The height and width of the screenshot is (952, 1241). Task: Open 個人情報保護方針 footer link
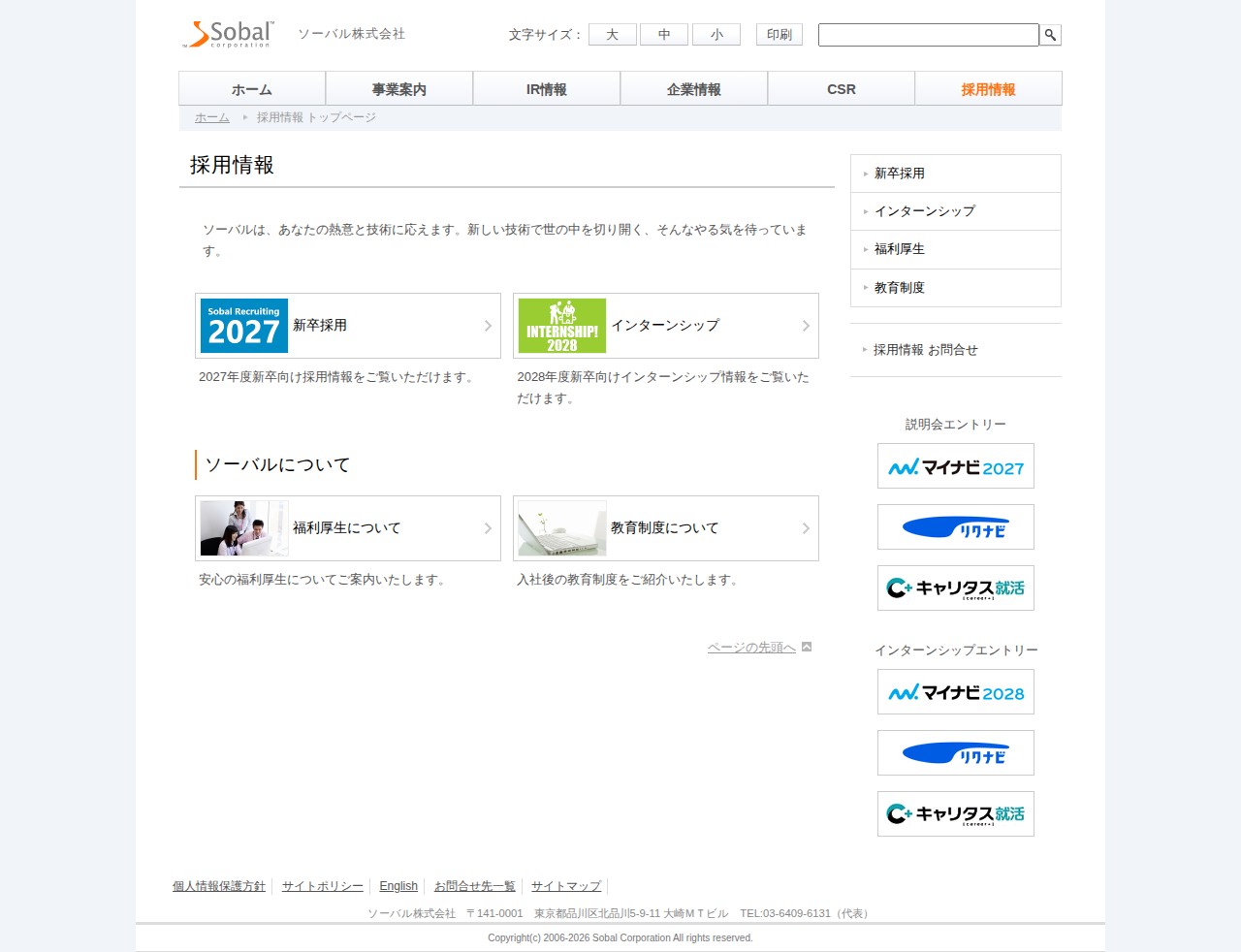219,886
